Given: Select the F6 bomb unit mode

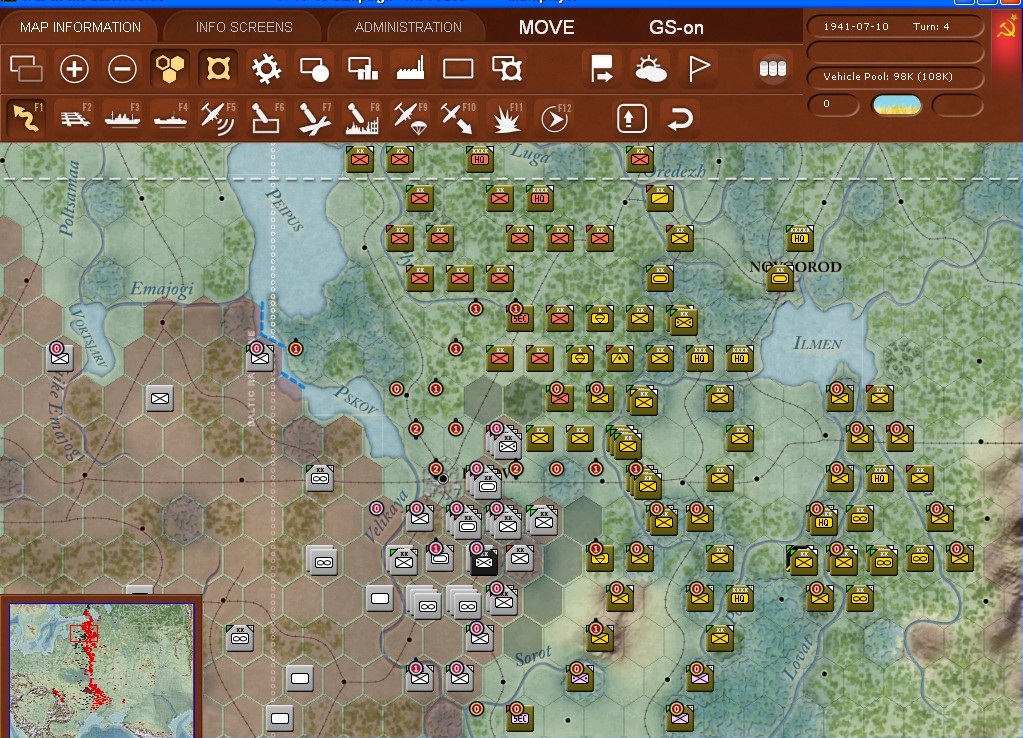Looking at the screenshot, I should point(267,118).
